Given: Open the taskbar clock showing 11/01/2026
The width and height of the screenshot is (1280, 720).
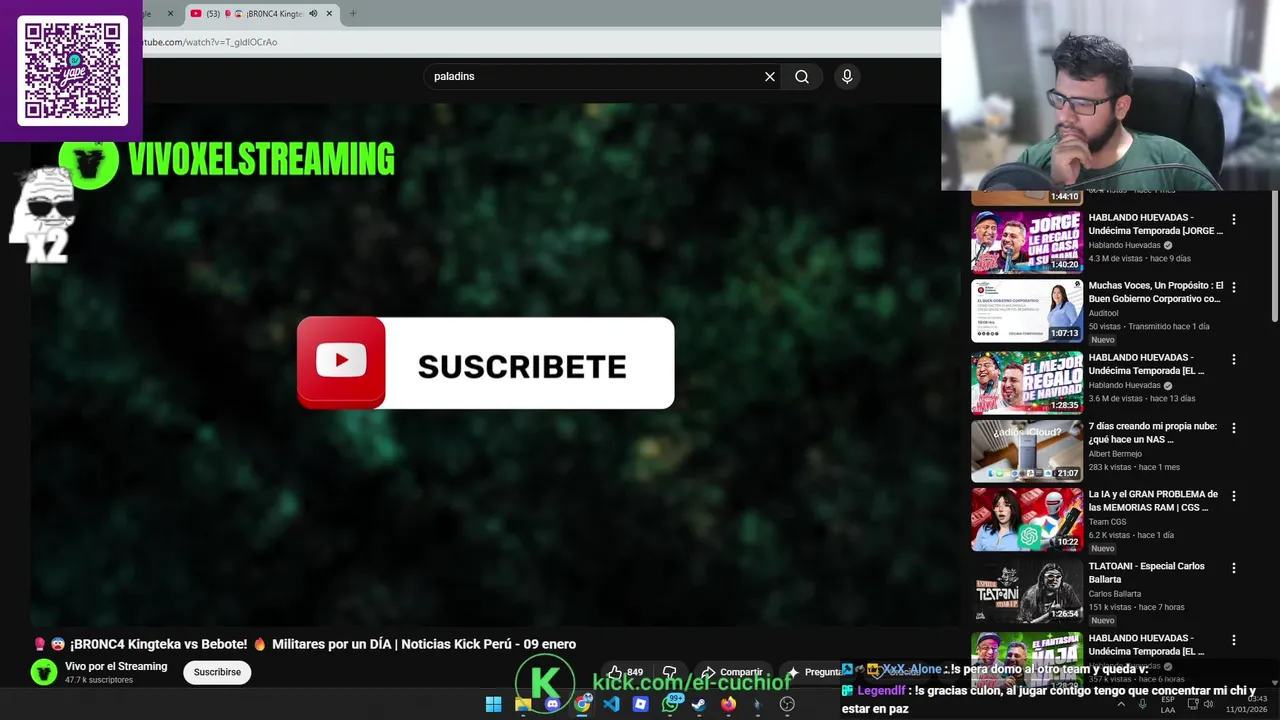Looking at the screenshot, I should coord(1247,704).
